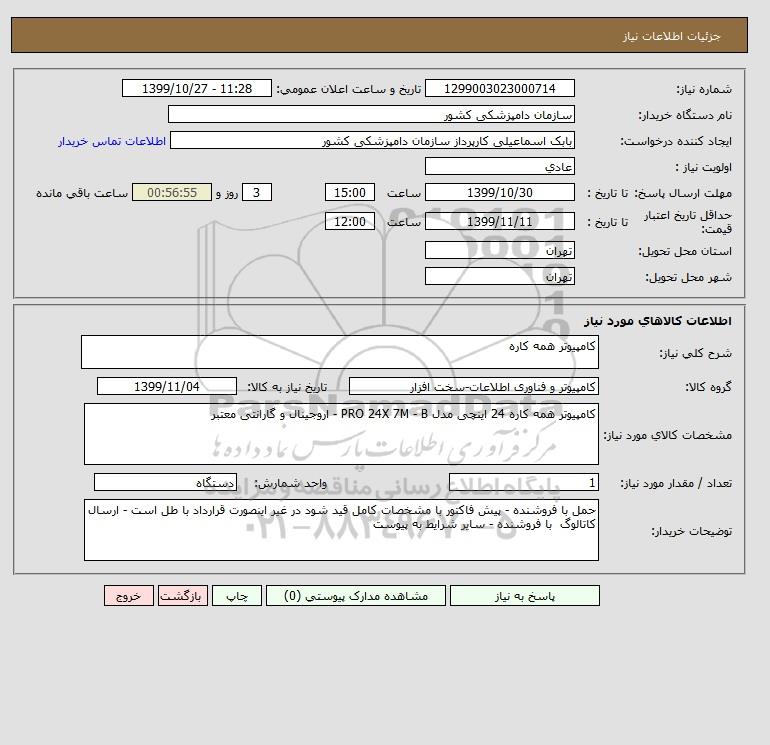Click the 'شرح کلی نیاز:' label
Image resolution: width=770 pixels, height=745 pixels.
click(x=695, y=353)
